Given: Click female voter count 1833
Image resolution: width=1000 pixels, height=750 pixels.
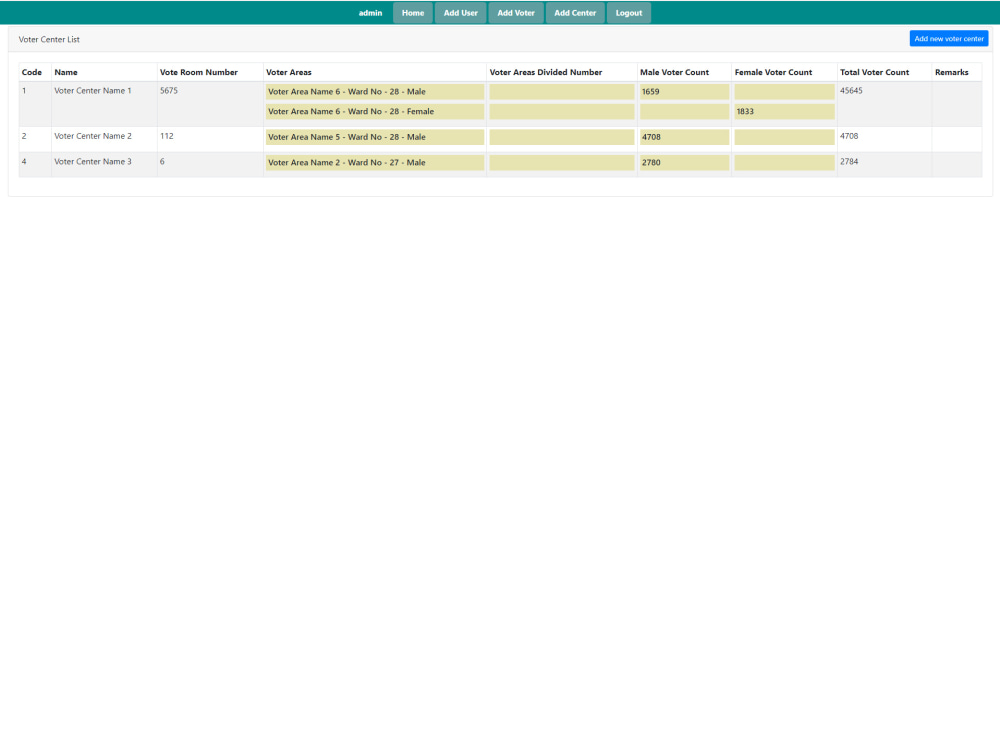Looking at the screenshot, I should pyautogui.click(x=784, y=112).
